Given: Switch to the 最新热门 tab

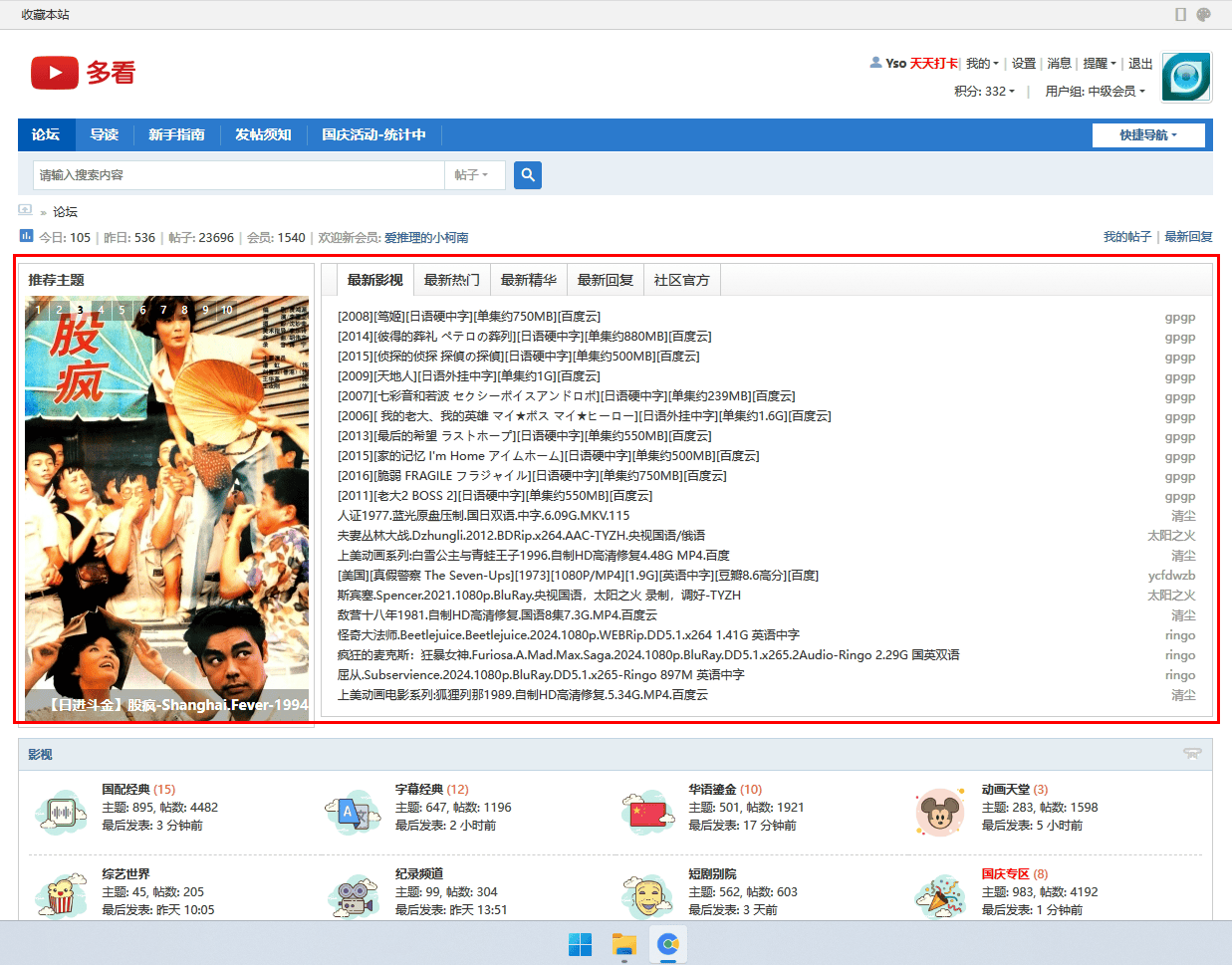Looking at the screenshot, I should [x=451, y=281].
